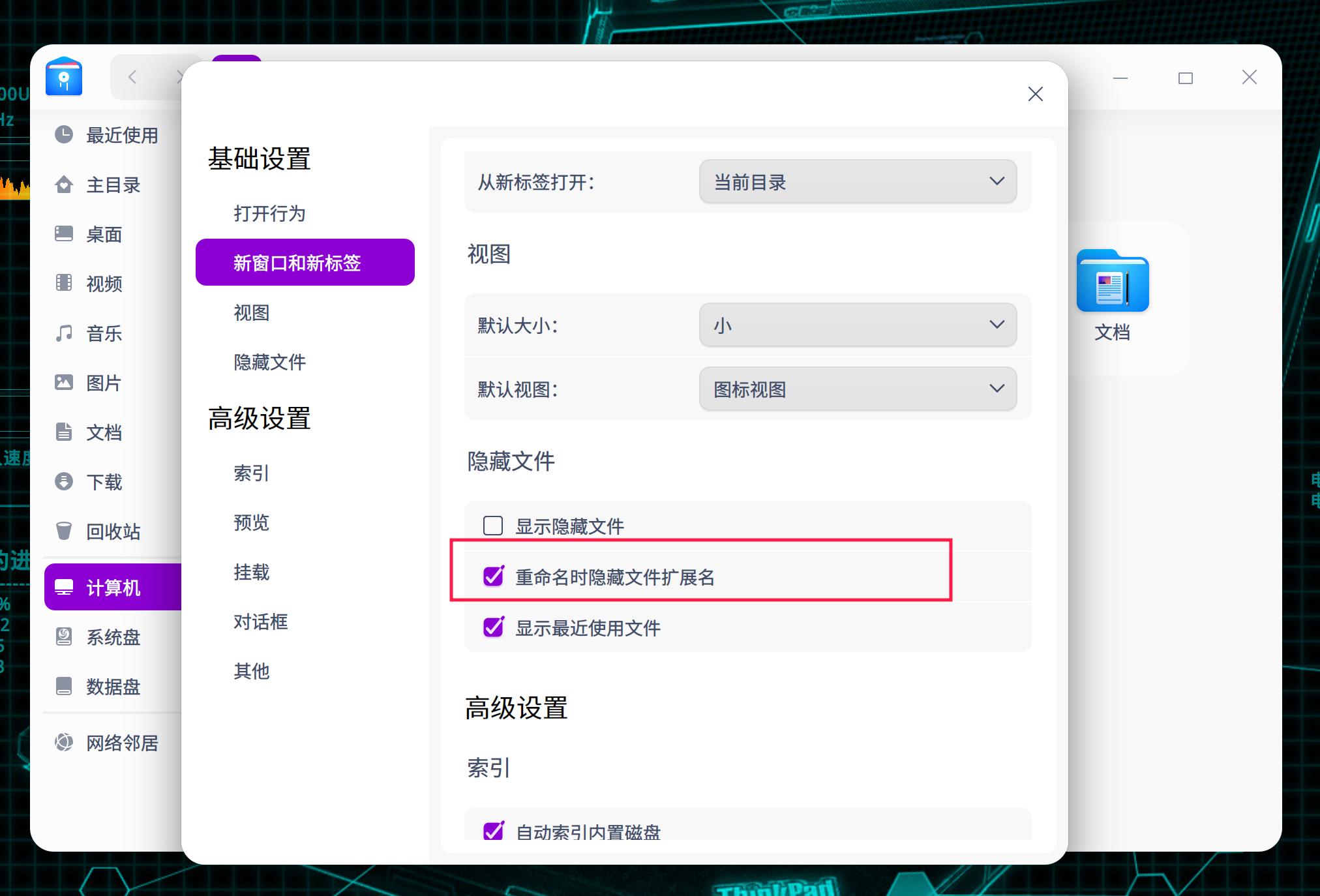Open the Default size (默认大小) dropdown
The image size is (1320, 896).
pyautogui.click(x=857, y=325)
